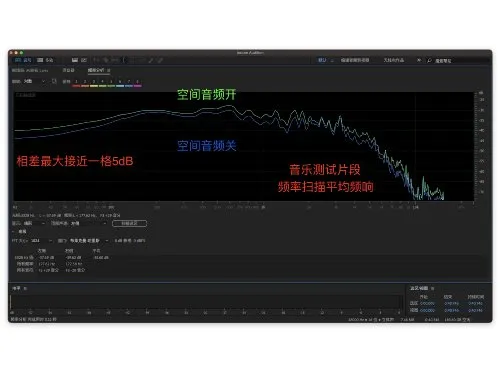The width and height of the screenshot is (500, 375).
Task: Toggle hold number 4 in frequency analysis
Action: click(102, 82)
